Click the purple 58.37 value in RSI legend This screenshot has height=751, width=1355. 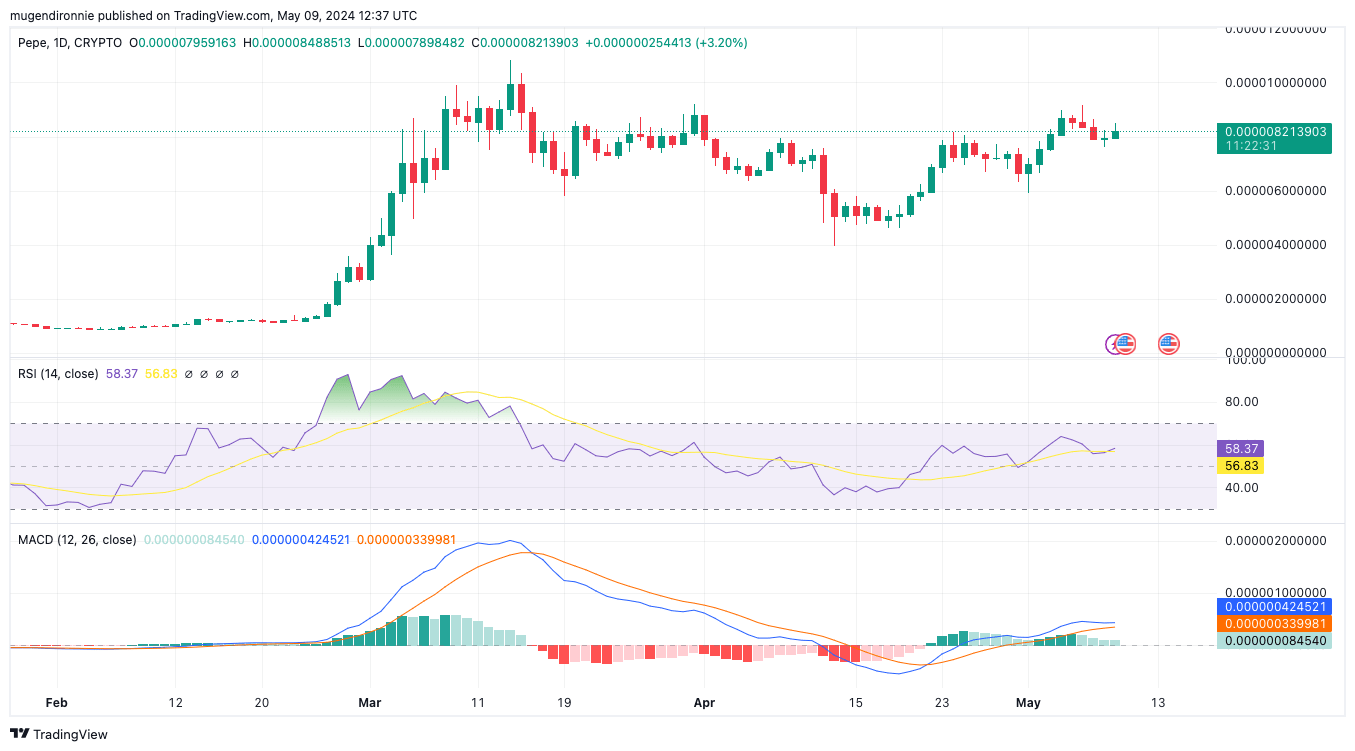pyautogui.click(x=122, y=374)
